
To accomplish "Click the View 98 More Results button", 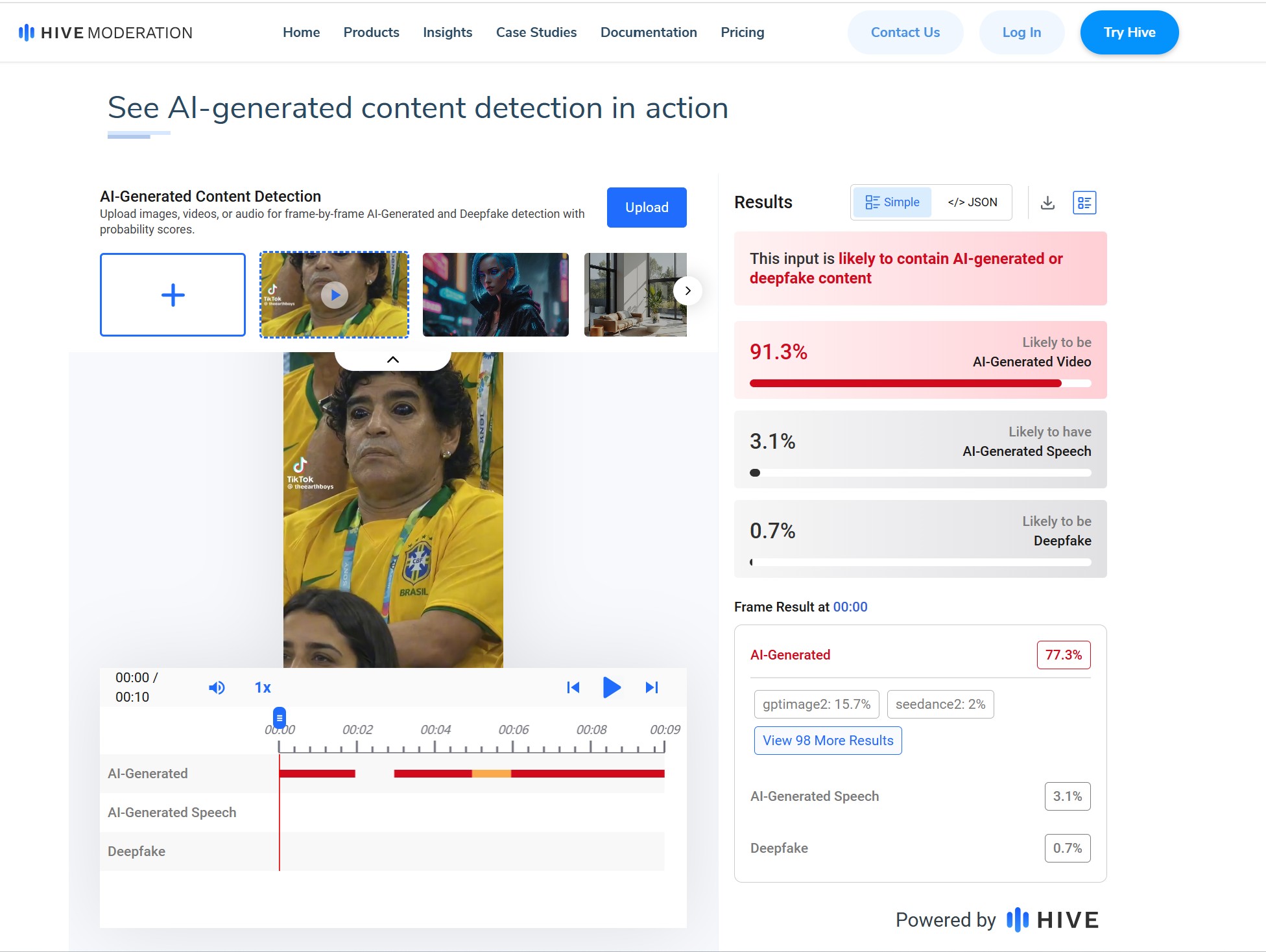I will pyautogui.click(x=828, y=741).
